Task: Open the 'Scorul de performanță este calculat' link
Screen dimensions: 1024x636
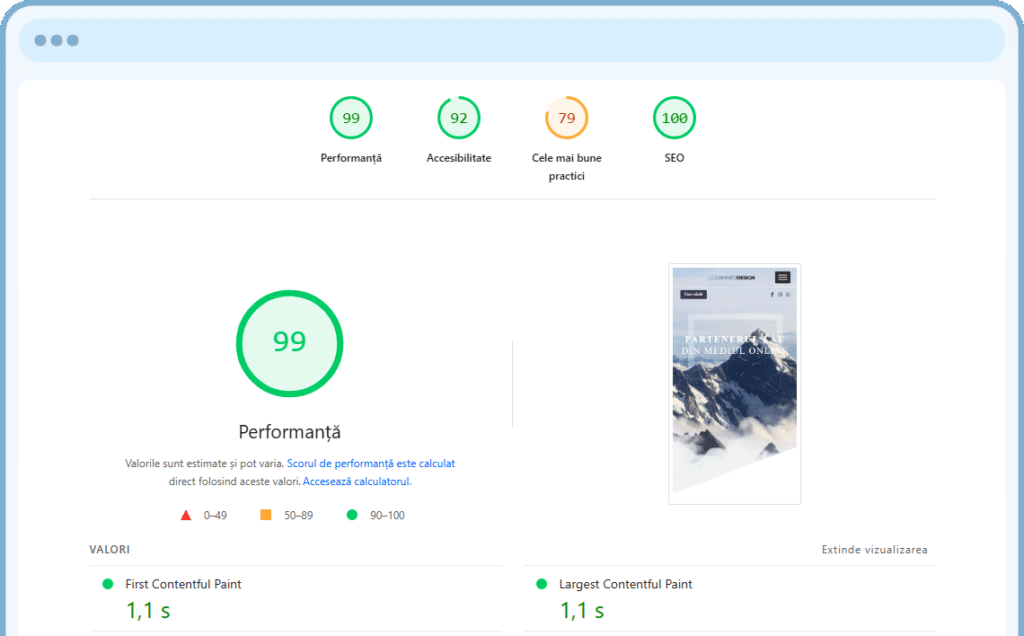Action: pos(371,464)
